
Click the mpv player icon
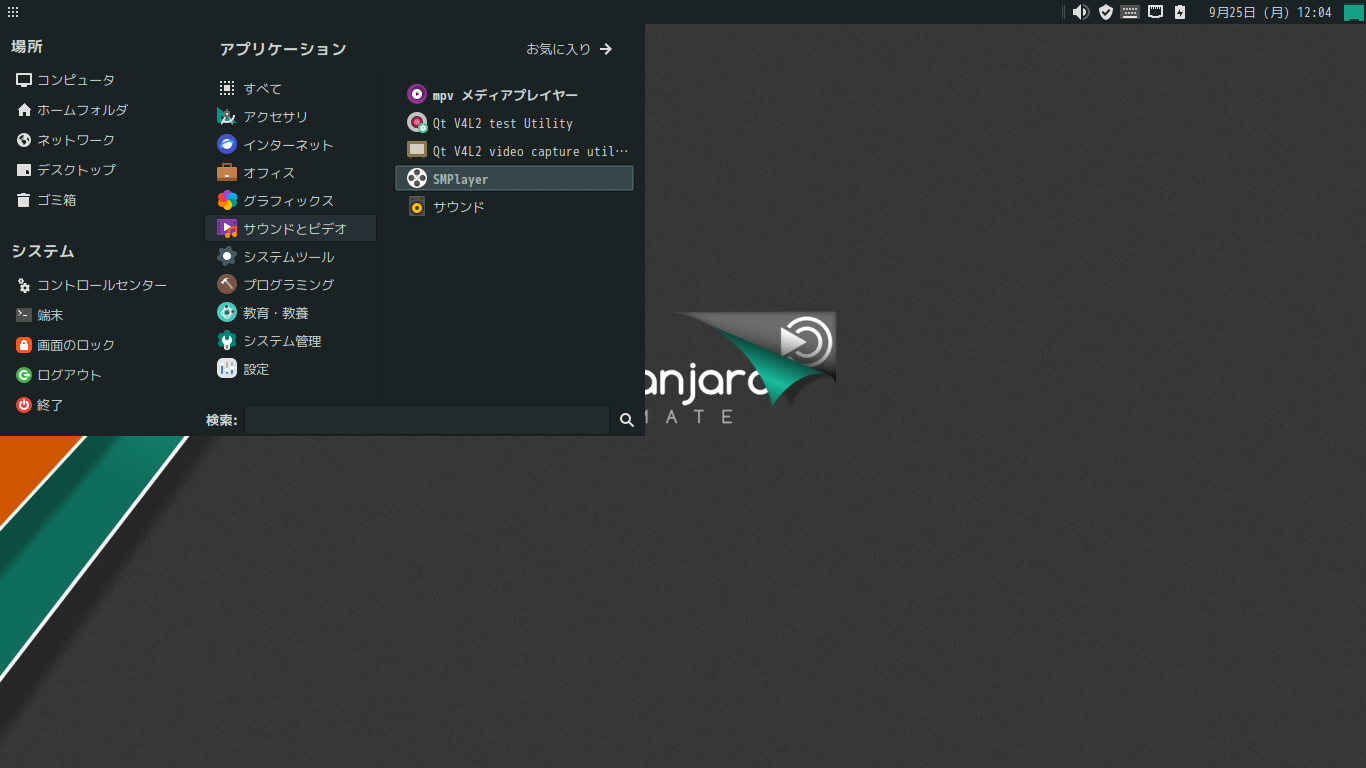tap(417, 94)
